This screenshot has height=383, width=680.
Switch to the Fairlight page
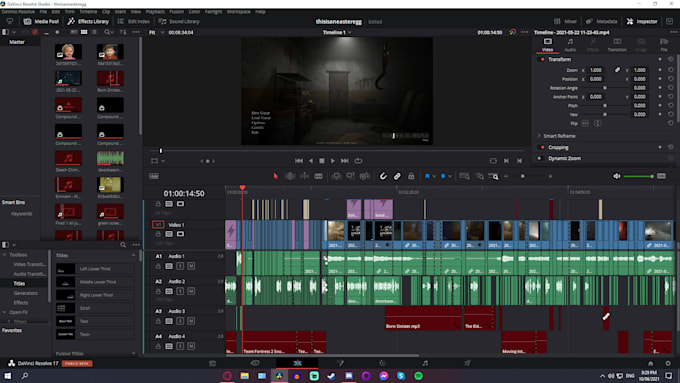point(425,363)
